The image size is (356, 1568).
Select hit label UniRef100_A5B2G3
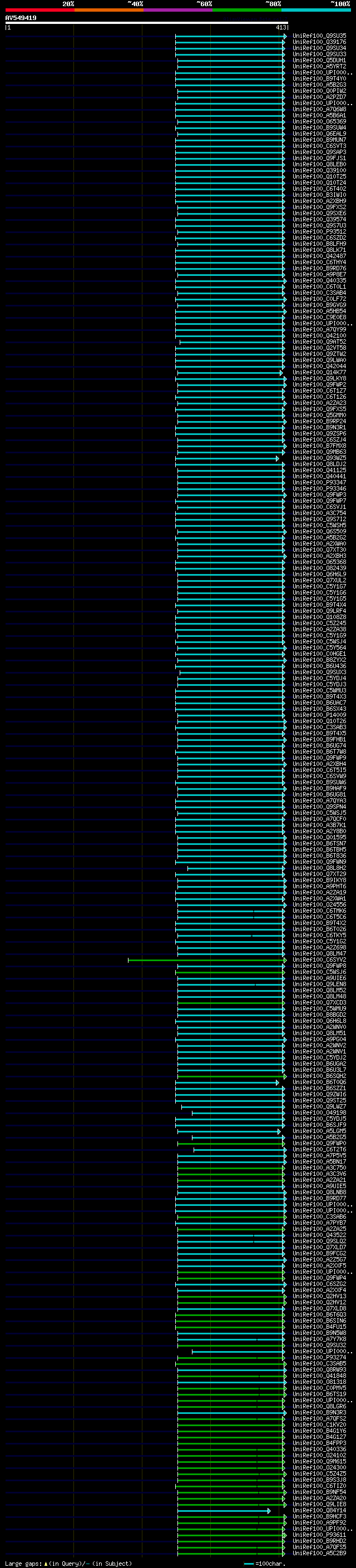click(x=319, y=85)
